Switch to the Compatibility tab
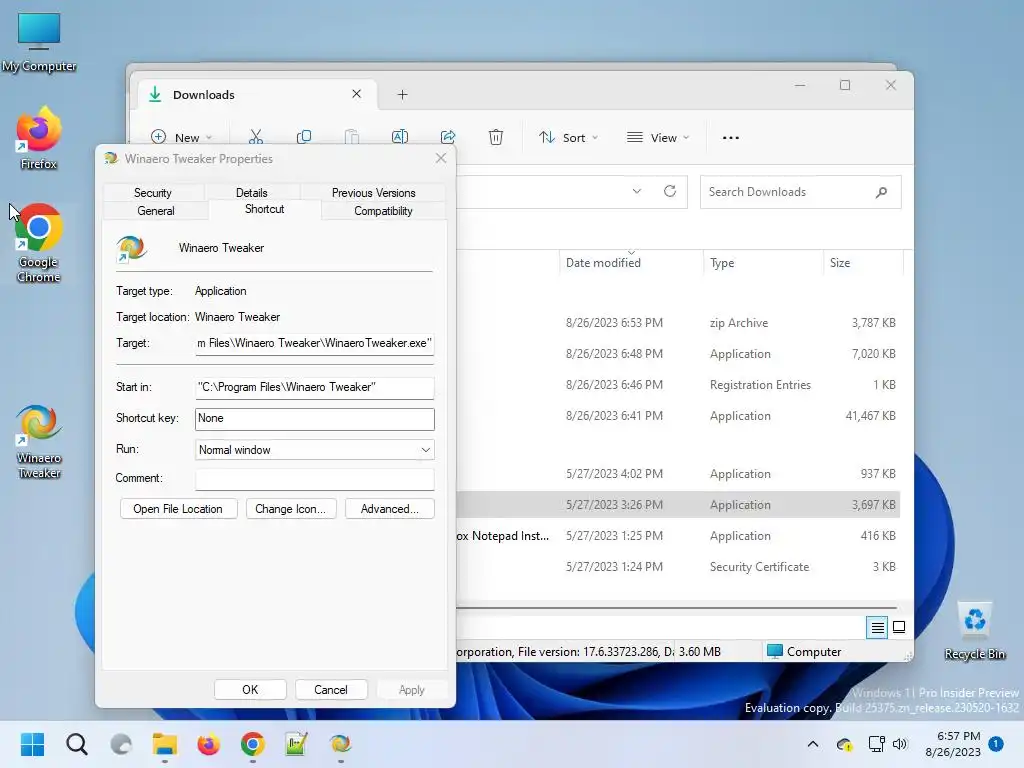 pyautogui.click(x=383, y=211)
